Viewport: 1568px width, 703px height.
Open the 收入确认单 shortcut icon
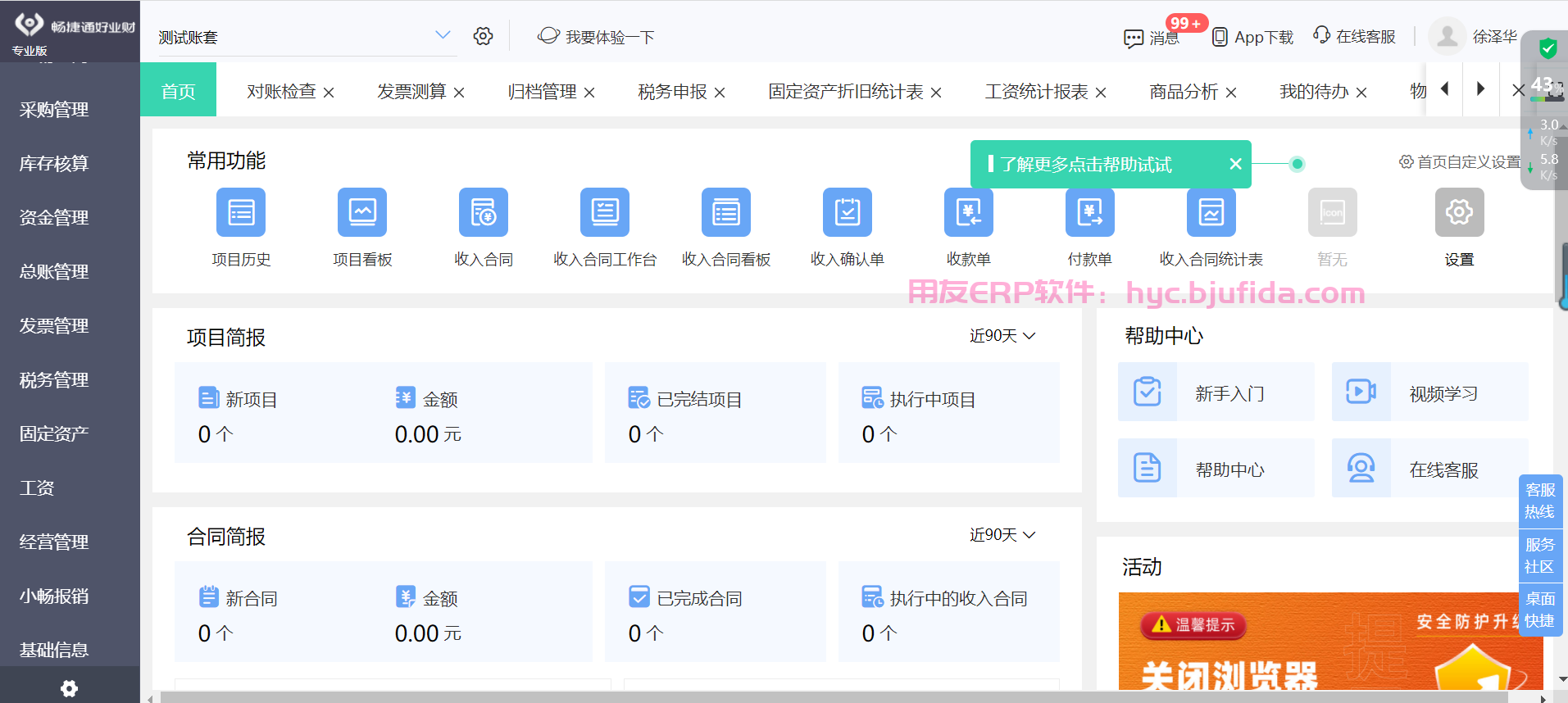(848, 212)
